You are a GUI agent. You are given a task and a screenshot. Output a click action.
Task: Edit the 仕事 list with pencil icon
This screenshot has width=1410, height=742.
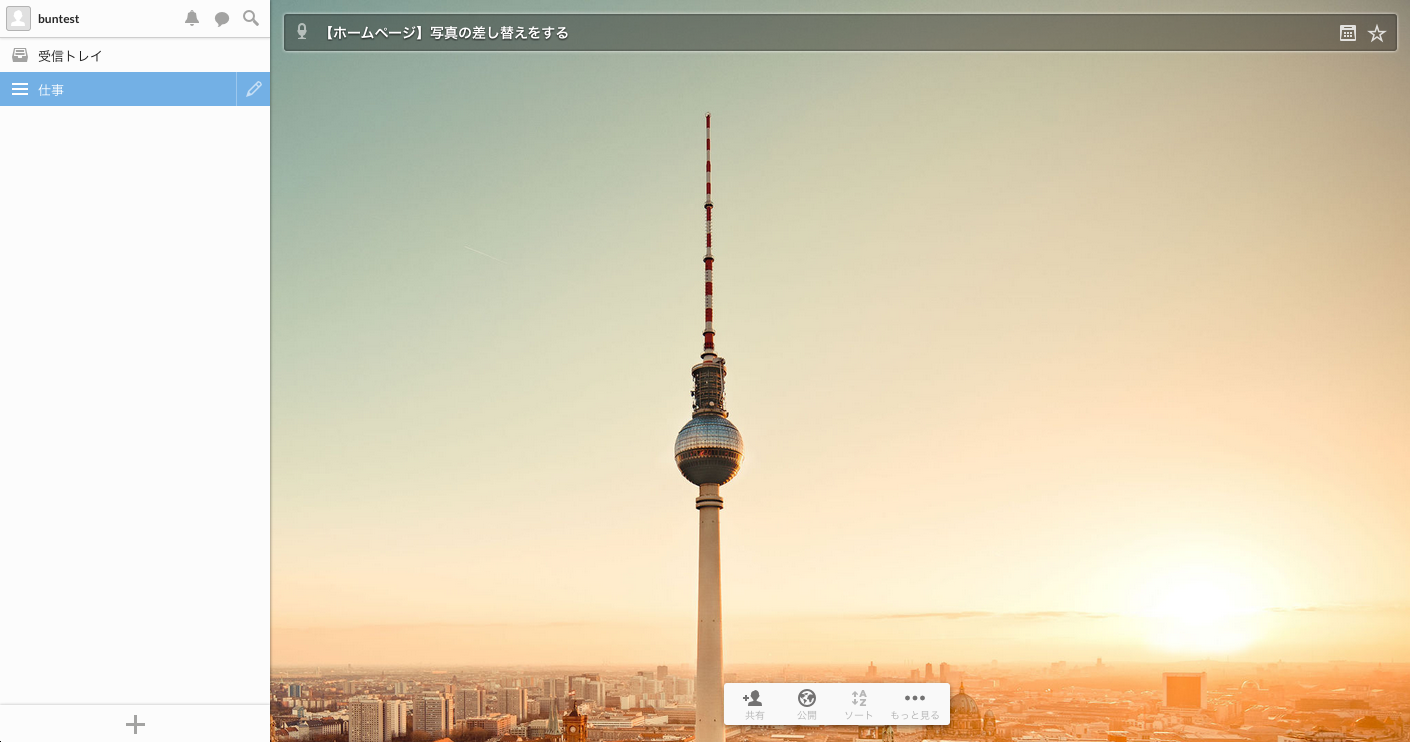click(x=254, y=89)
